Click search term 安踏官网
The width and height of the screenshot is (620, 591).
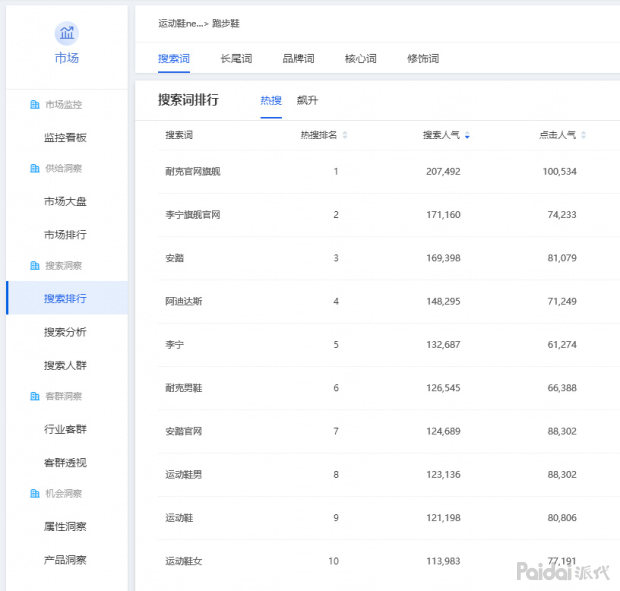pyautogui.click(x=183, y=431)
